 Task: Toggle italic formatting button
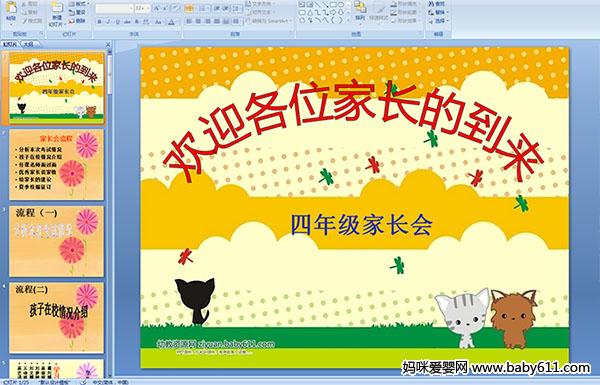pos(108,22)
